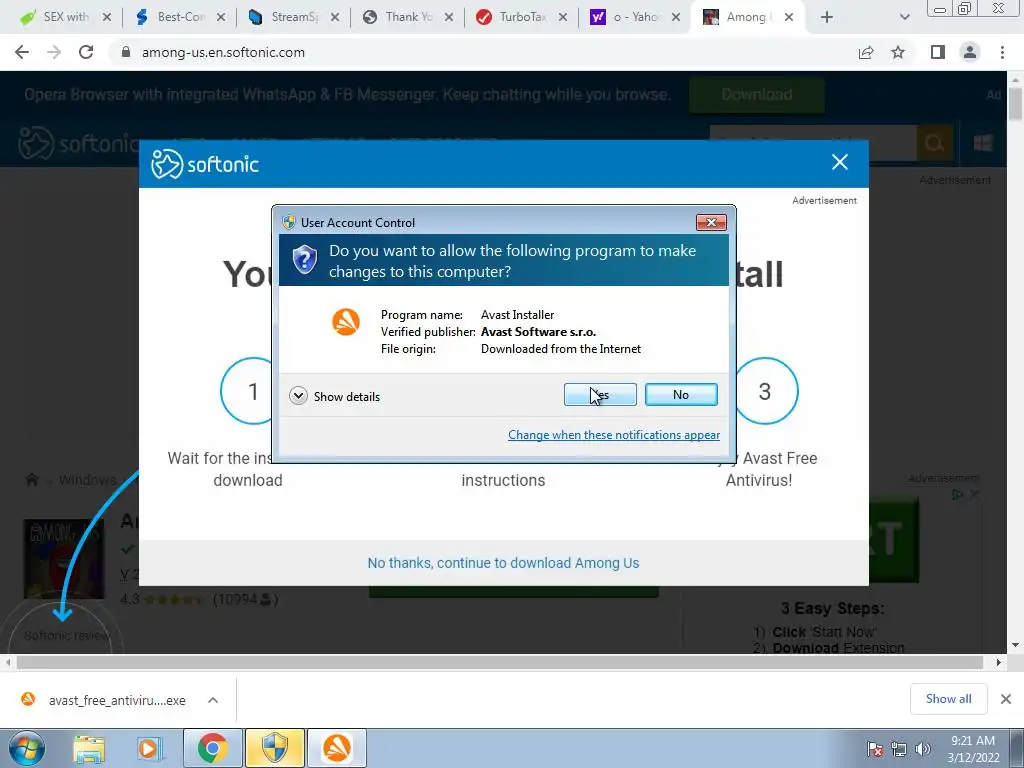This screenshot has height=768, width=1024.
Task: Click the address bar URL among-us.en.softonic.com
Action: click(x=223, y=52)
